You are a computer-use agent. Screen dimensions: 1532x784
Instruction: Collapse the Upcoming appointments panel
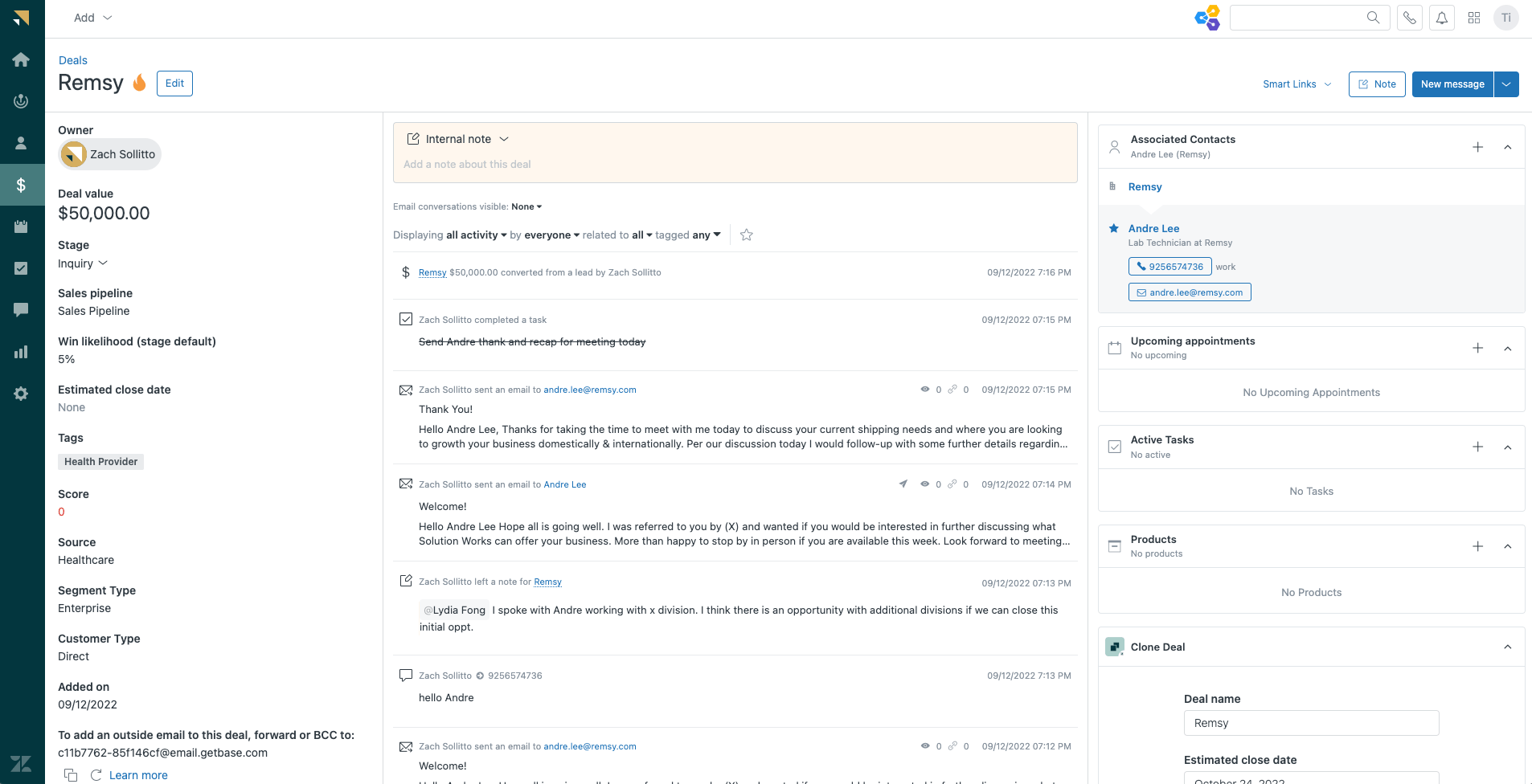click(1508, 348)
